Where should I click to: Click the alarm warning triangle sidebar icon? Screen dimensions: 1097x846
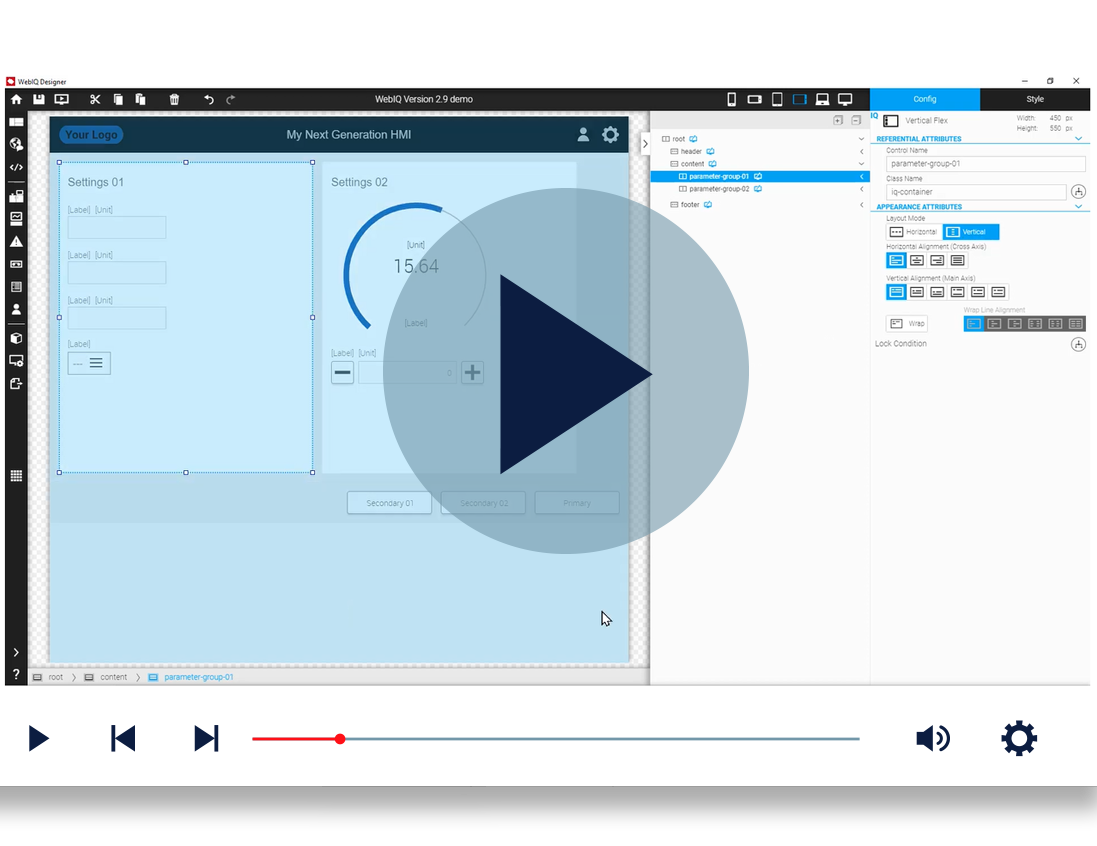click(16, 241)
